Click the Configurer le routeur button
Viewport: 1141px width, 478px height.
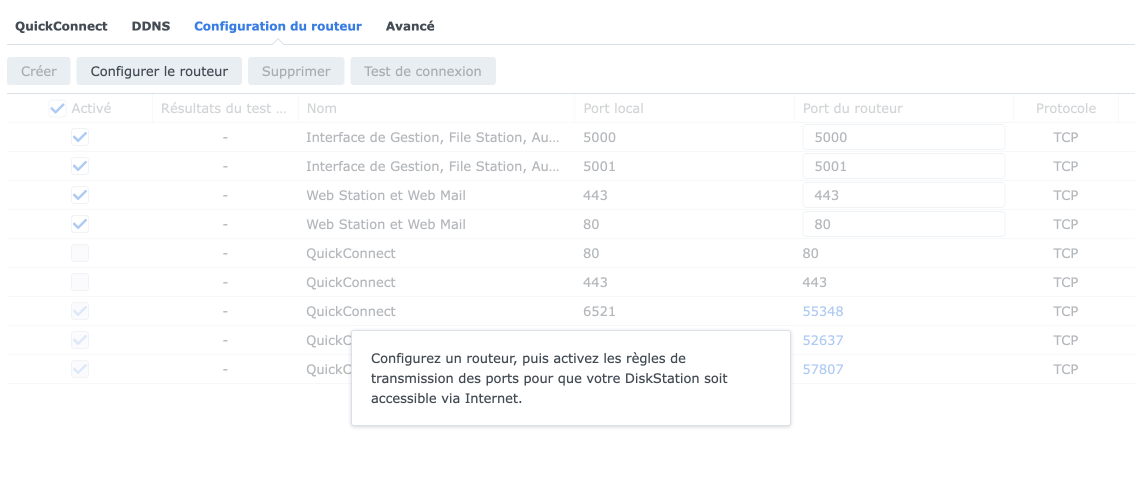159,71
